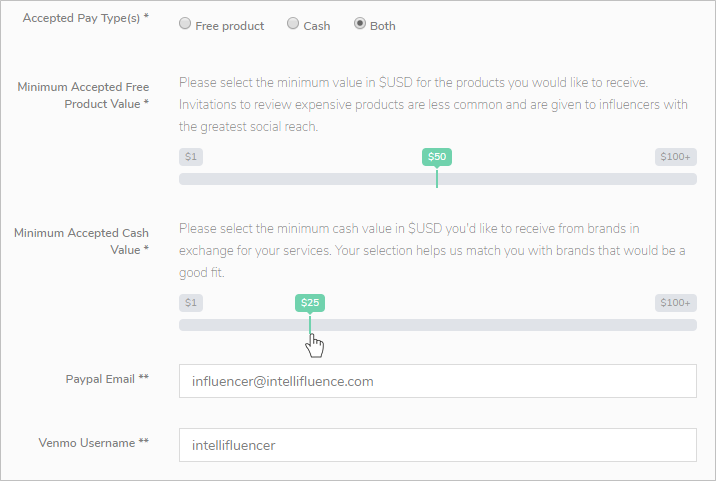
Task: Choose the Cash pay type option
Action: [293, 25]
